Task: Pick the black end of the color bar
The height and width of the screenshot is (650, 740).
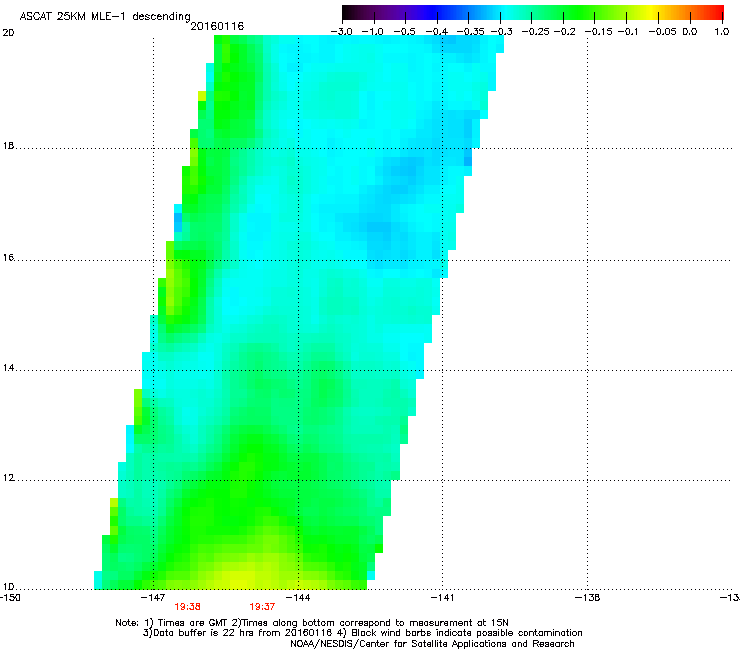Action: 349,13
